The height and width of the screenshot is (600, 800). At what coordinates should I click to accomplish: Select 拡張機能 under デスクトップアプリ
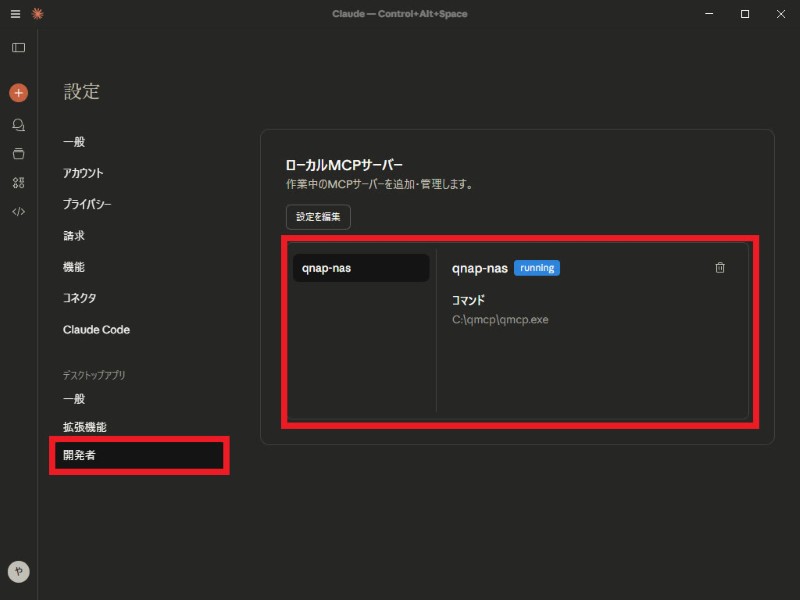(x=85, y=427)
